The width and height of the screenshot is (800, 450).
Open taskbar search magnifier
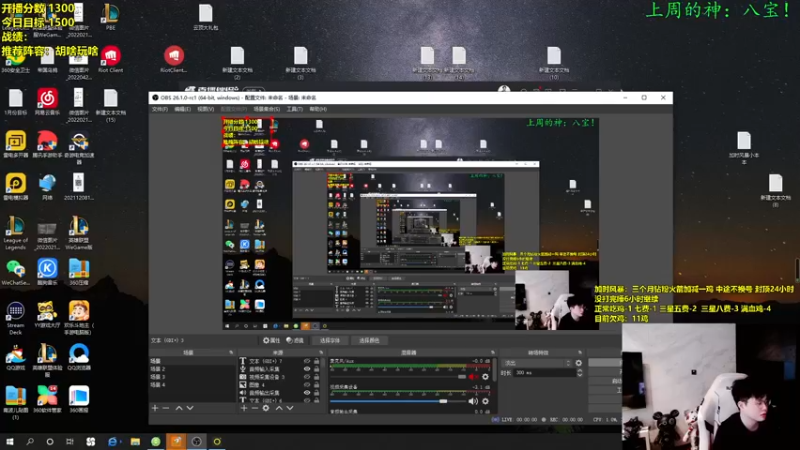30,441
